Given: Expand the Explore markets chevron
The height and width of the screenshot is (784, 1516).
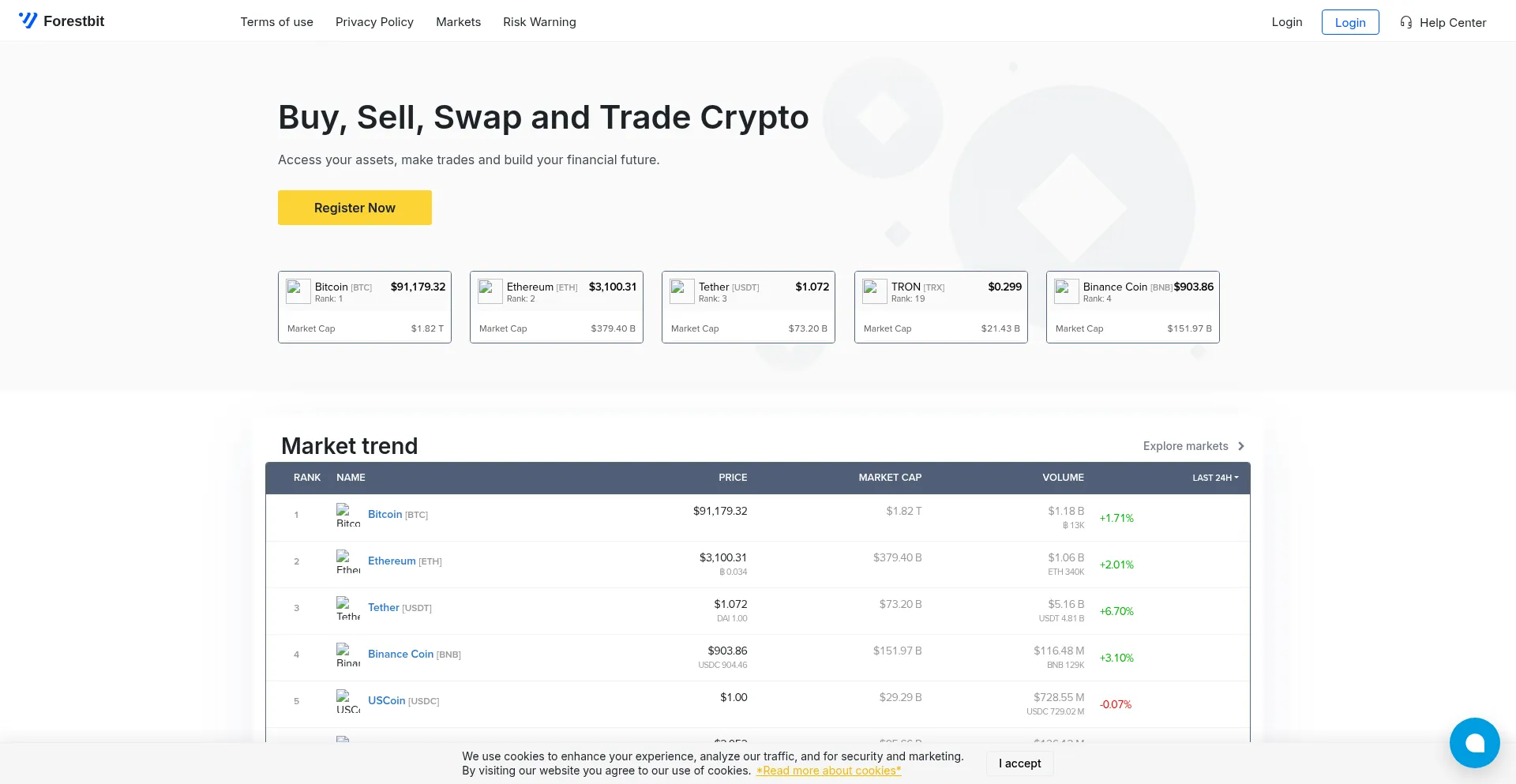Looking at the screenshot, I should [x=1240, y=446].
